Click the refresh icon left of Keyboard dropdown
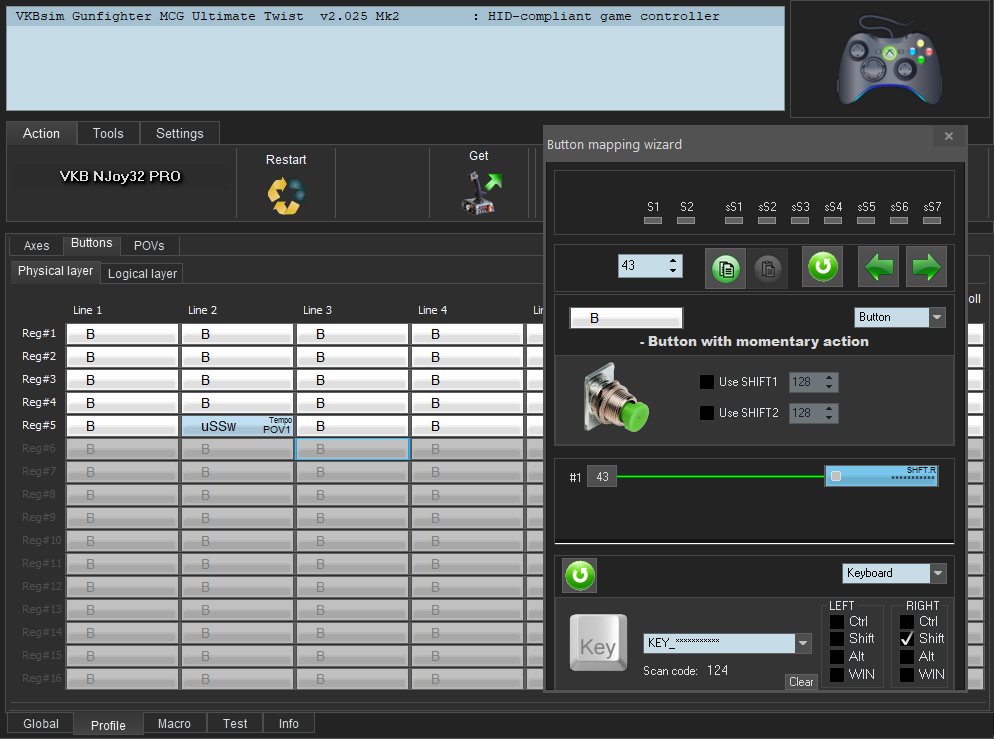 580,575
